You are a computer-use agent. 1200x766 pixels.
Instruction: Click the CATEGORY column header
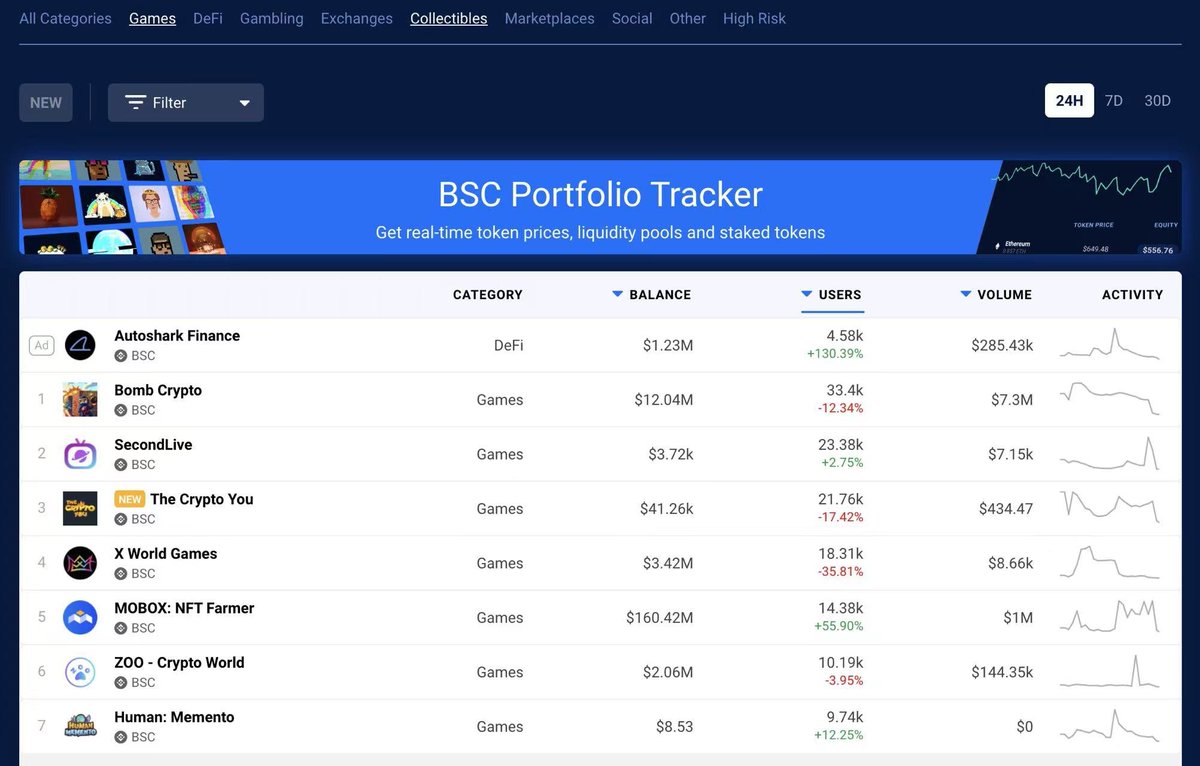(488, 294)
